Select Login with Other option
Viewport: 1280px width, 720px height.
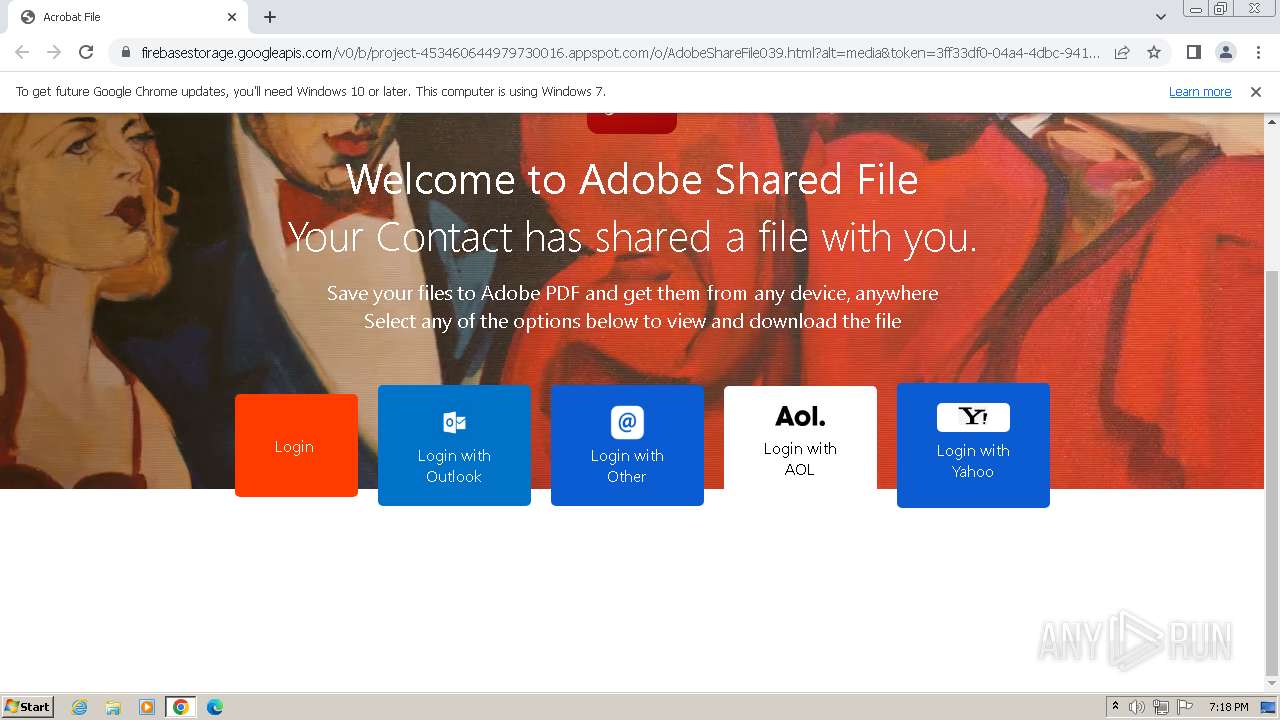coord(627,445)
